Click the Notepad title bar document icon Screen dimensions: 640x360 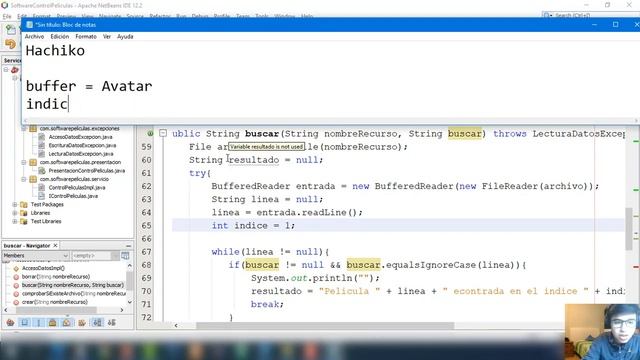pos(29,25)
